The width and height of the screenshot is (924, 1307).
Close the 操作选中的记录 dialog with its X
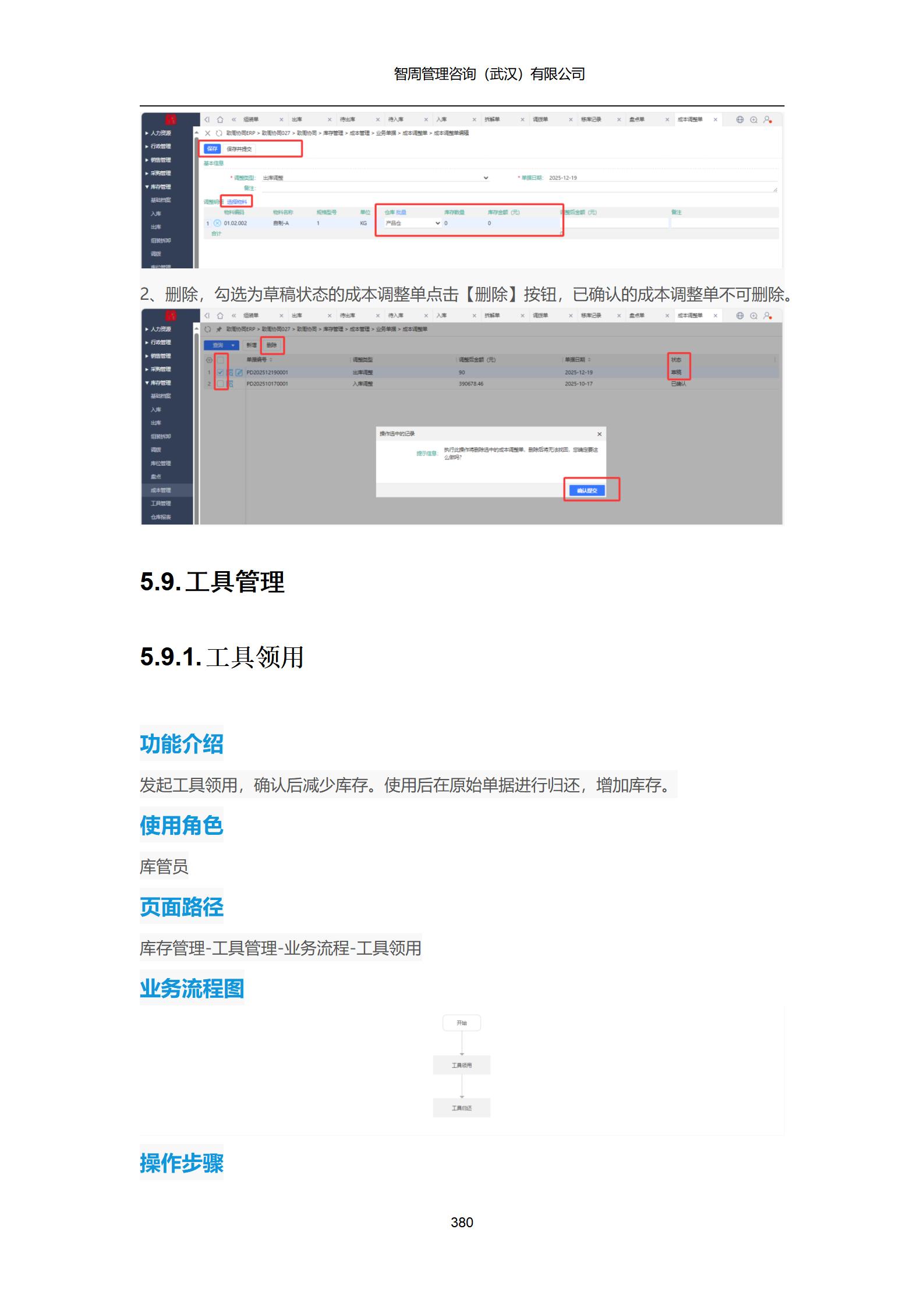(599, 434)
